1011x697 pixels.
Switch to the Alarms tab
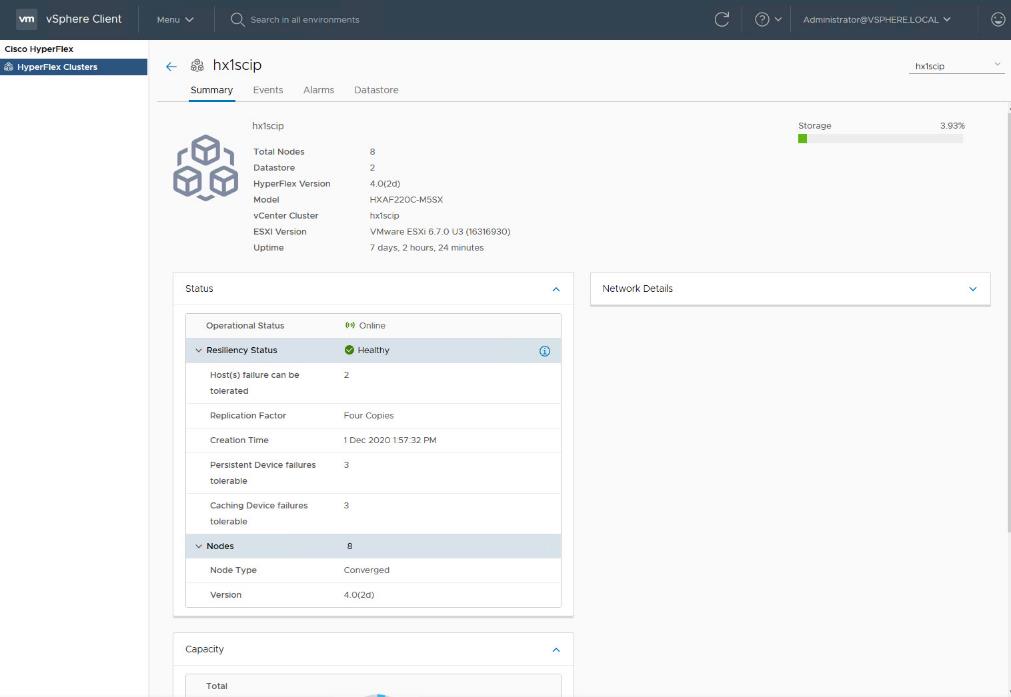click(319, 90)
